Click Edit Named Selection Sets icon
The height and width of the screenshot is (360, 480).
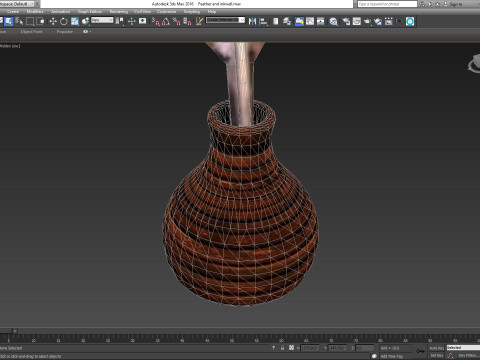click(x=199, y=21)
